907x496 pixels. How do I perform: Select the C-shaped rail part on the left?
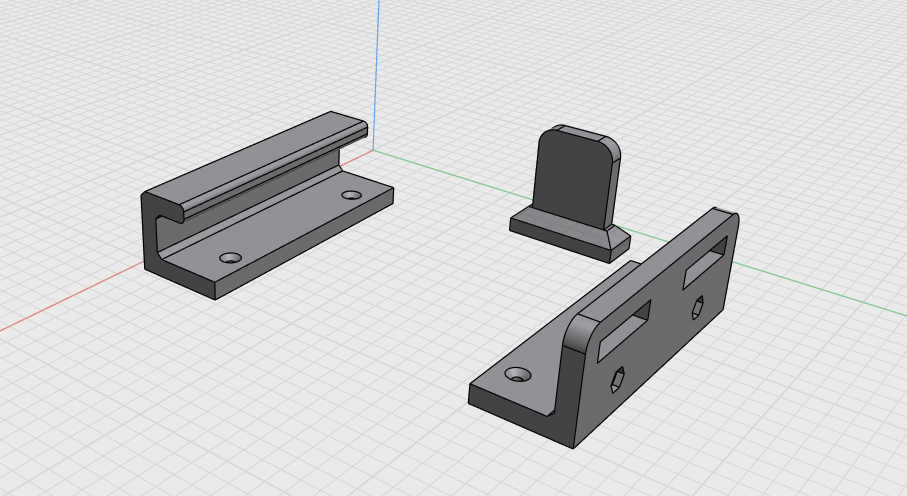pyautogui.click(x=266, y=205)
